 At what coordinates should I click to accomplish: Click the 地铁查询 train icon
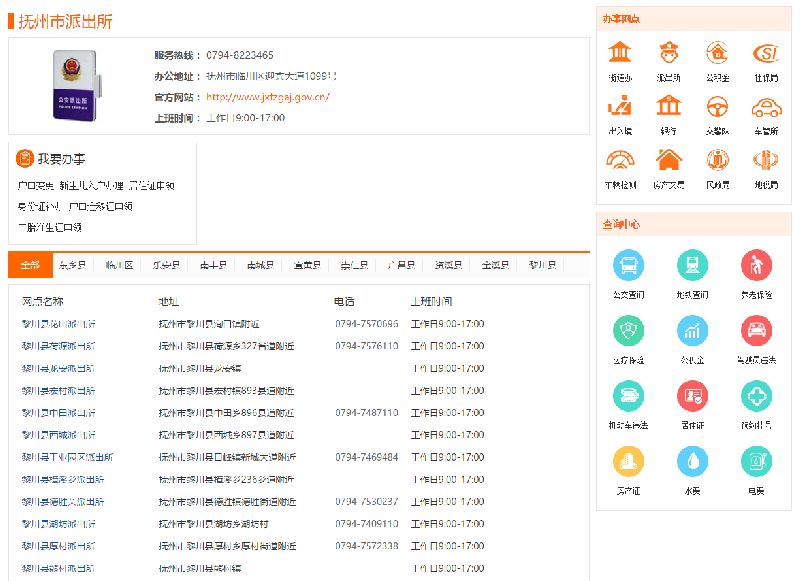pos(692,266)
